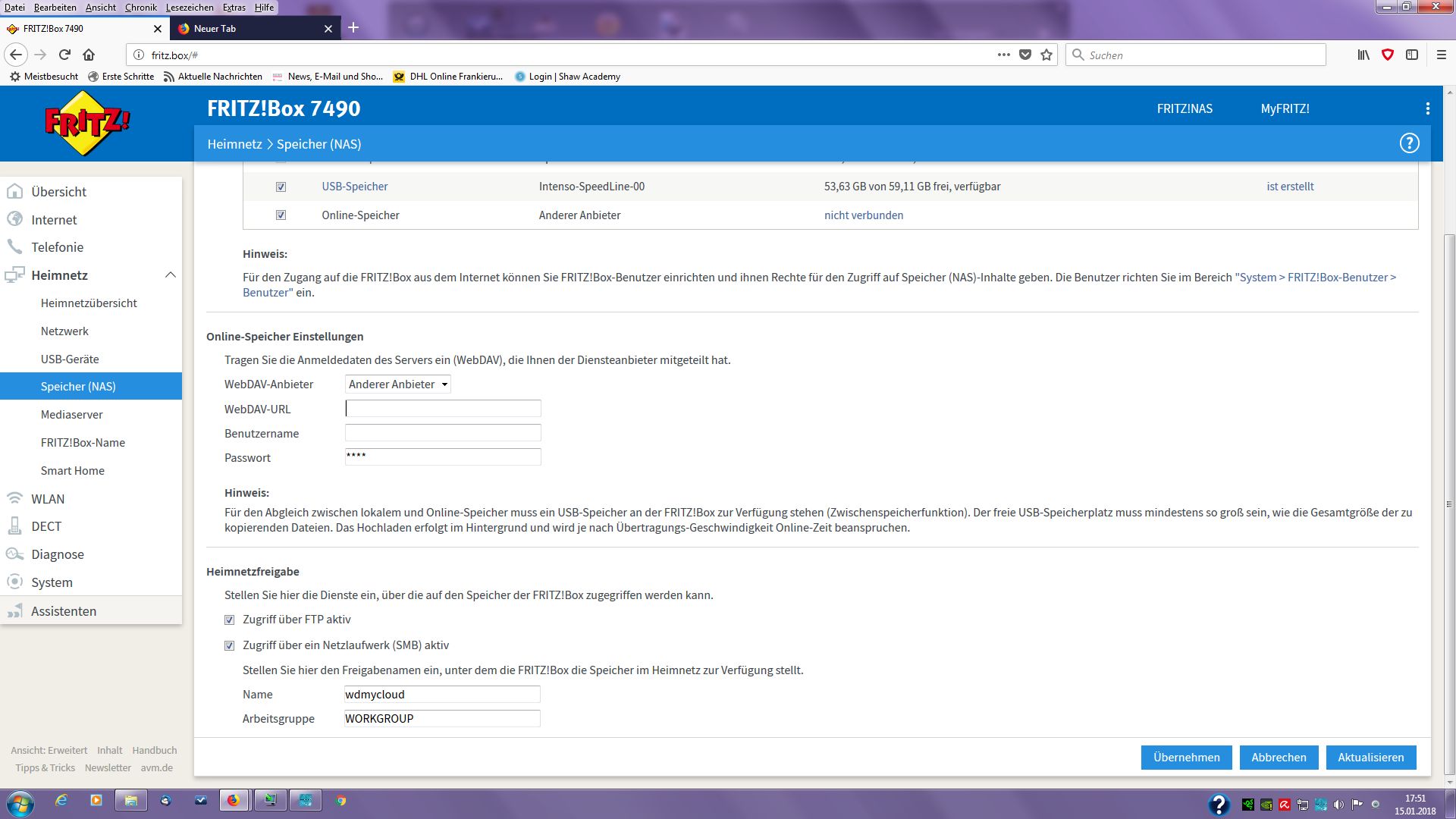Uncheck USB-Speicher checkbox

(281, 187)
